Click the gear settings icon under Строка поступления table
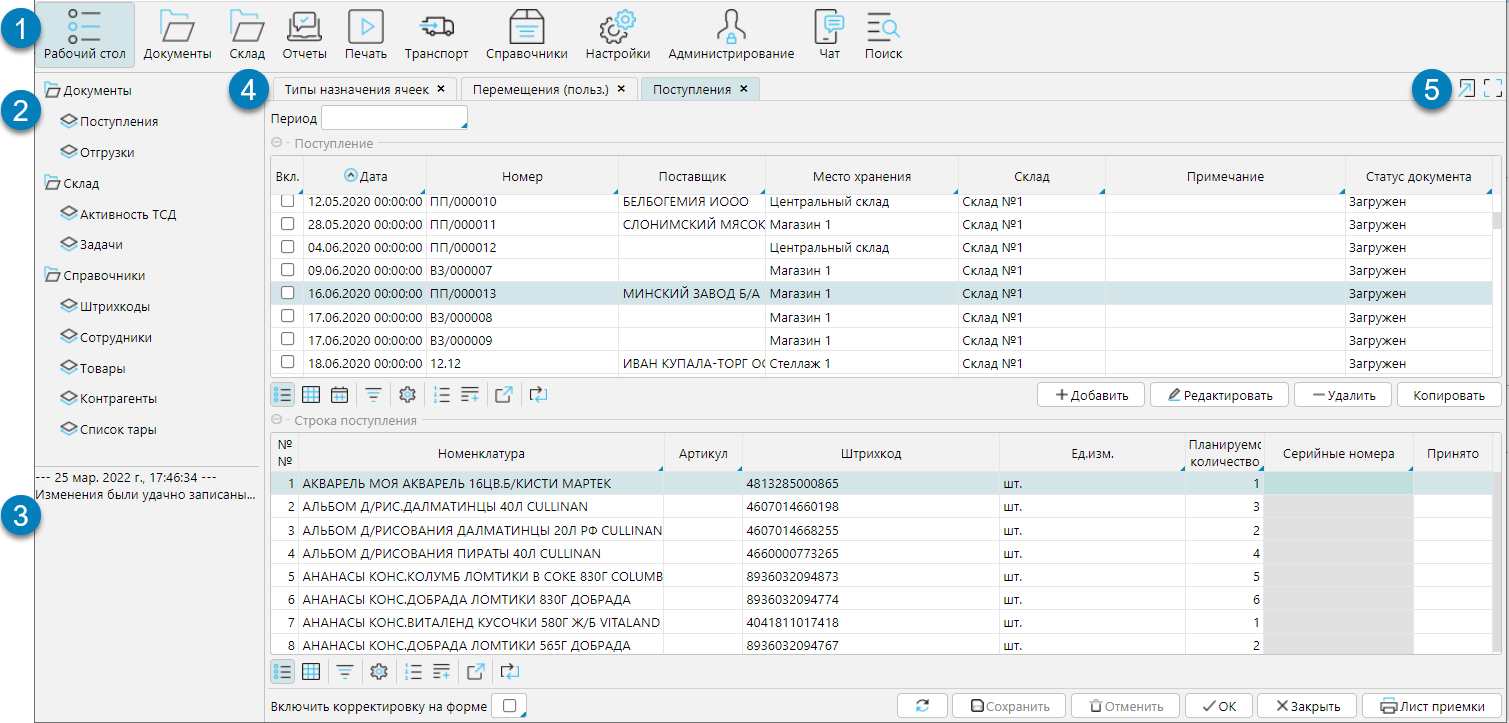Image resolution: width=1509 pixels, height=723 pixels. [x=378, y=671]
